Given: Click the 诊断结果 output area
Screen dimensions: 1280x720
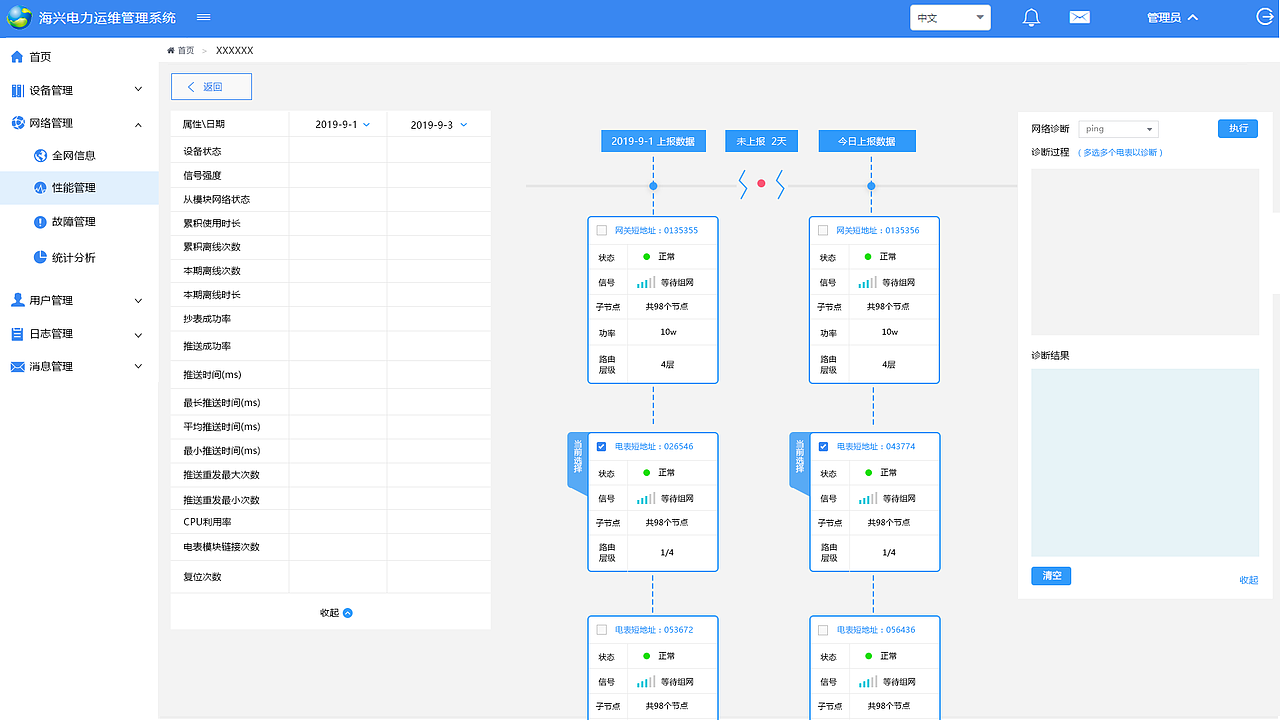Looking at the screenshot, I should 1145,463.
